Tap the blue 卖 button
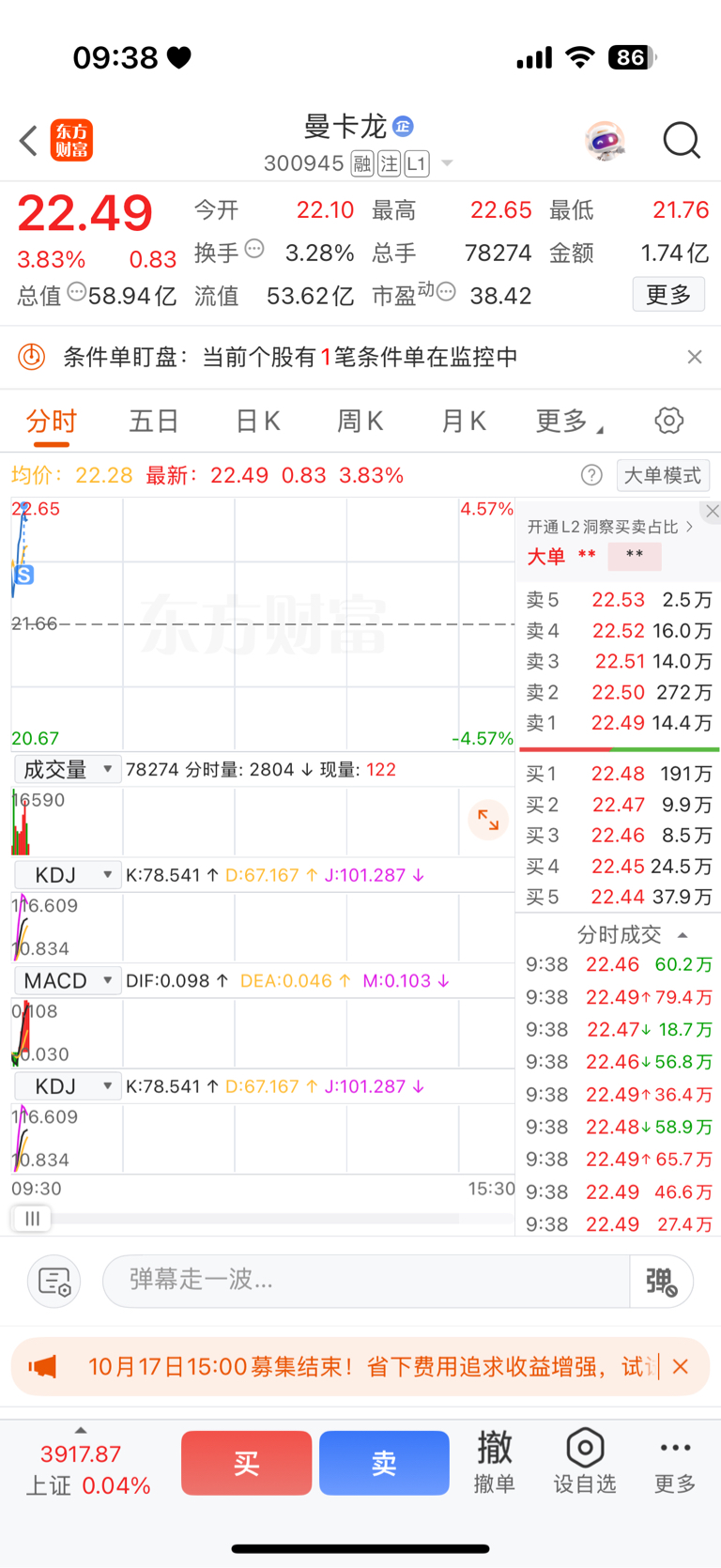721x1568 pixels. pyautogui.click(x=385, y=1463)
